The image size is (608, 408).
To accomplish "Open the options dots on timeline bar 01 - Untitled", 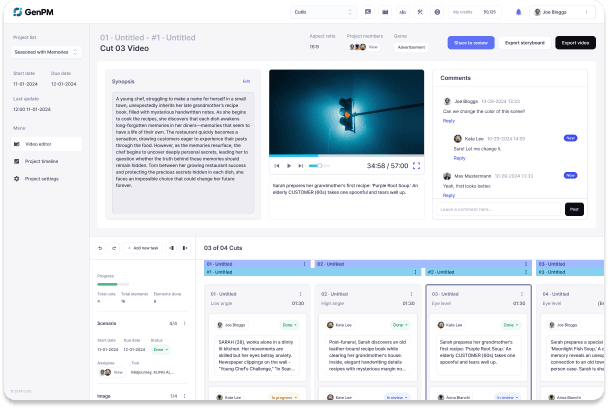I will (x=304, y=264).
